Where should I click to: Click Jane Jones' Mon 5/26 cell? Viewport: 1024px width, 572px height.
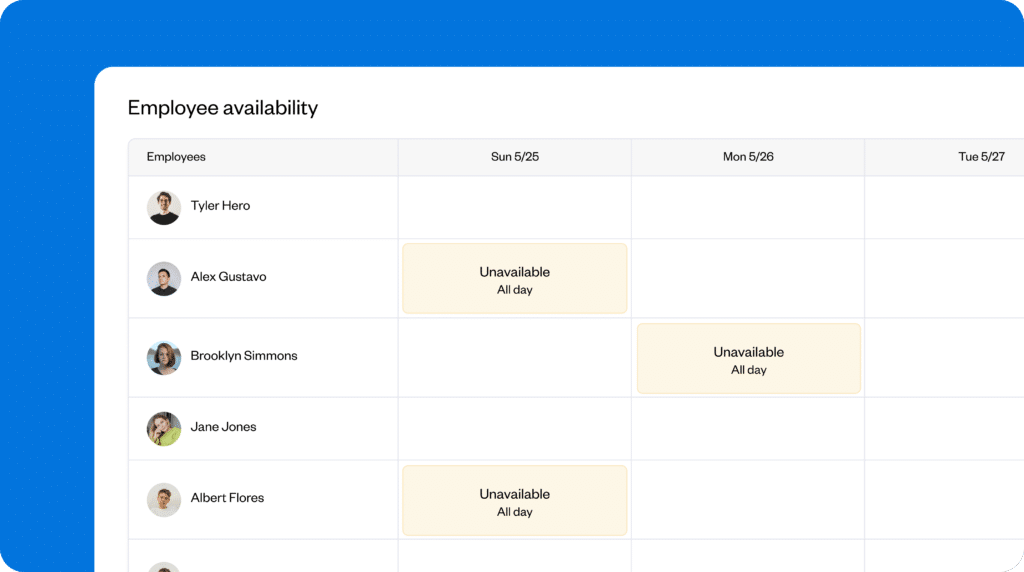(748, 429)
